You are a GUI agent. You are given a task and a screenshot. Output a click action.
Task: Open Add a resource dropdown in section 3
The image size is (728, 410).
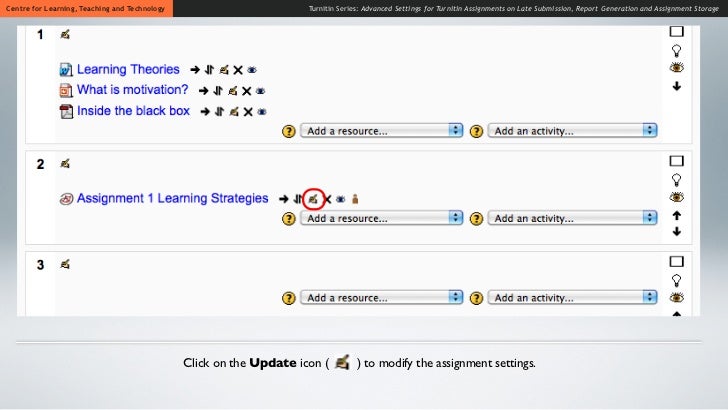point(381,297)
